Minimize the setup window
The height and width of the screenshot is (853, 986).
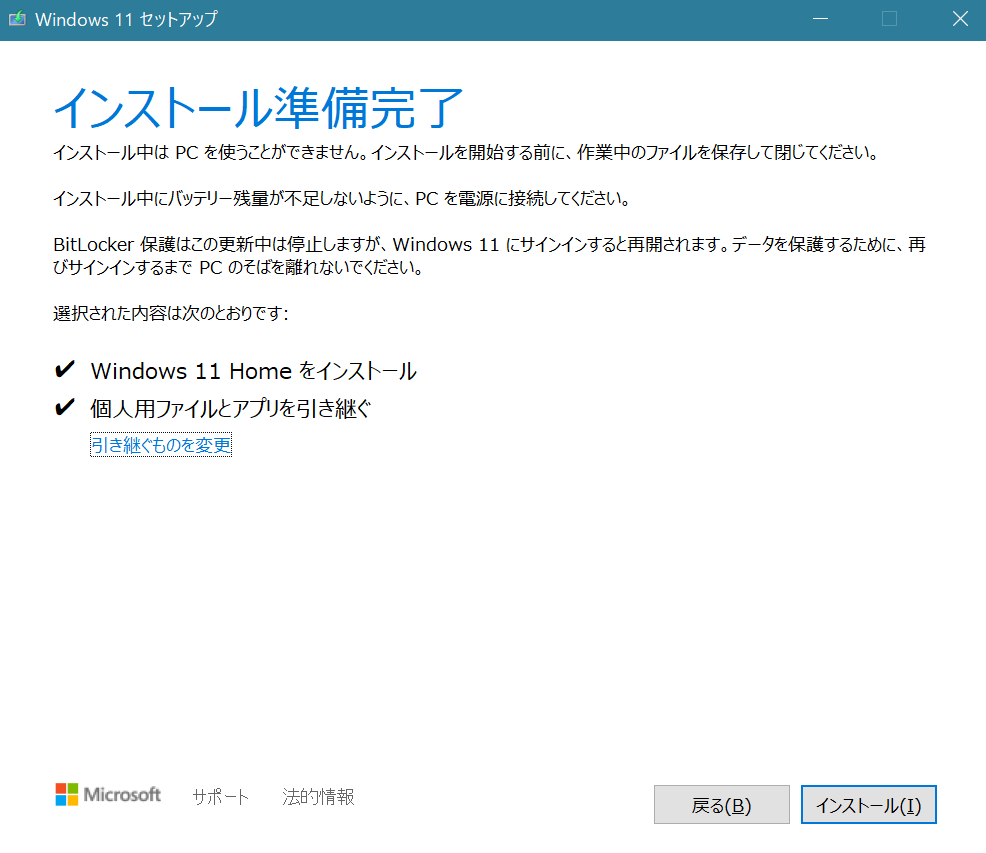click(820, 19)
